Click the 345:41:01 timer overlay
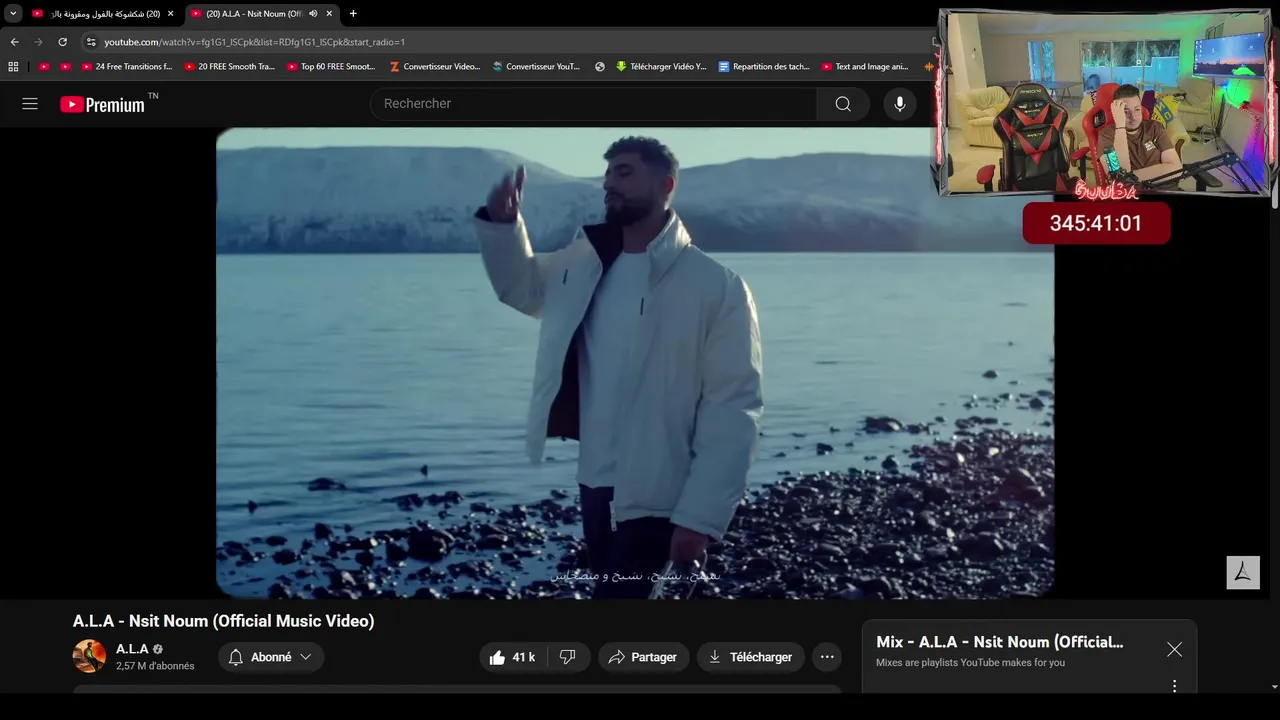This screenshot has height=720, width=1280. click(1096, 223)
